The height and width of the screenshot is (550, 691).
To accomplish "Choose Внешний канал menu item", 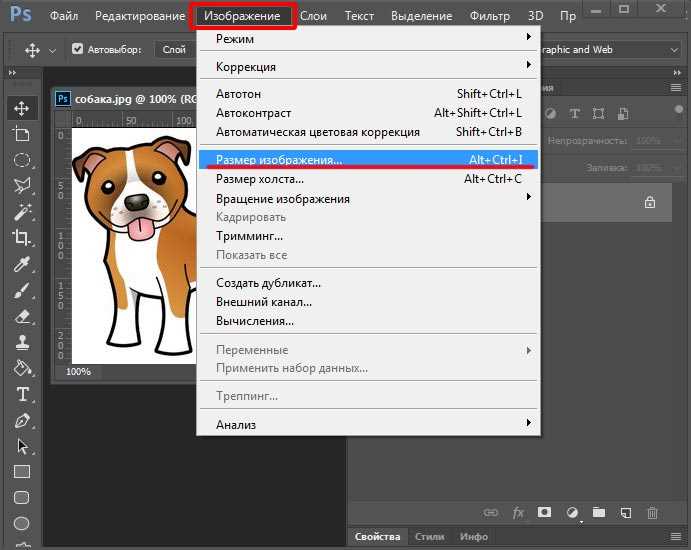I will click(368, 302).
